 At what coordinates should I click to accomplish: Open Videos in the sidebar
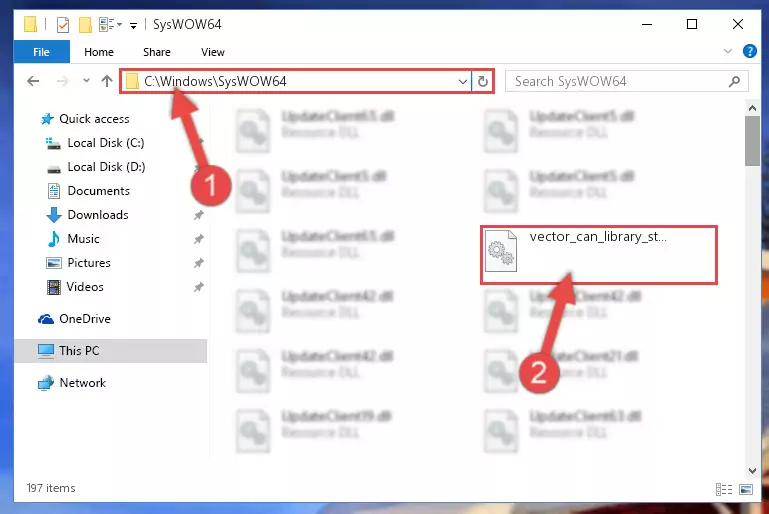(x=85, y=287)
